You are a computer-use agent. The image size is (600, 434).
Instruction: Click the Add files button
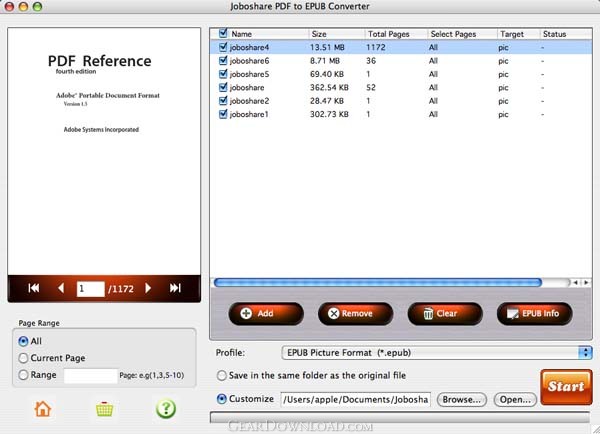266,313
